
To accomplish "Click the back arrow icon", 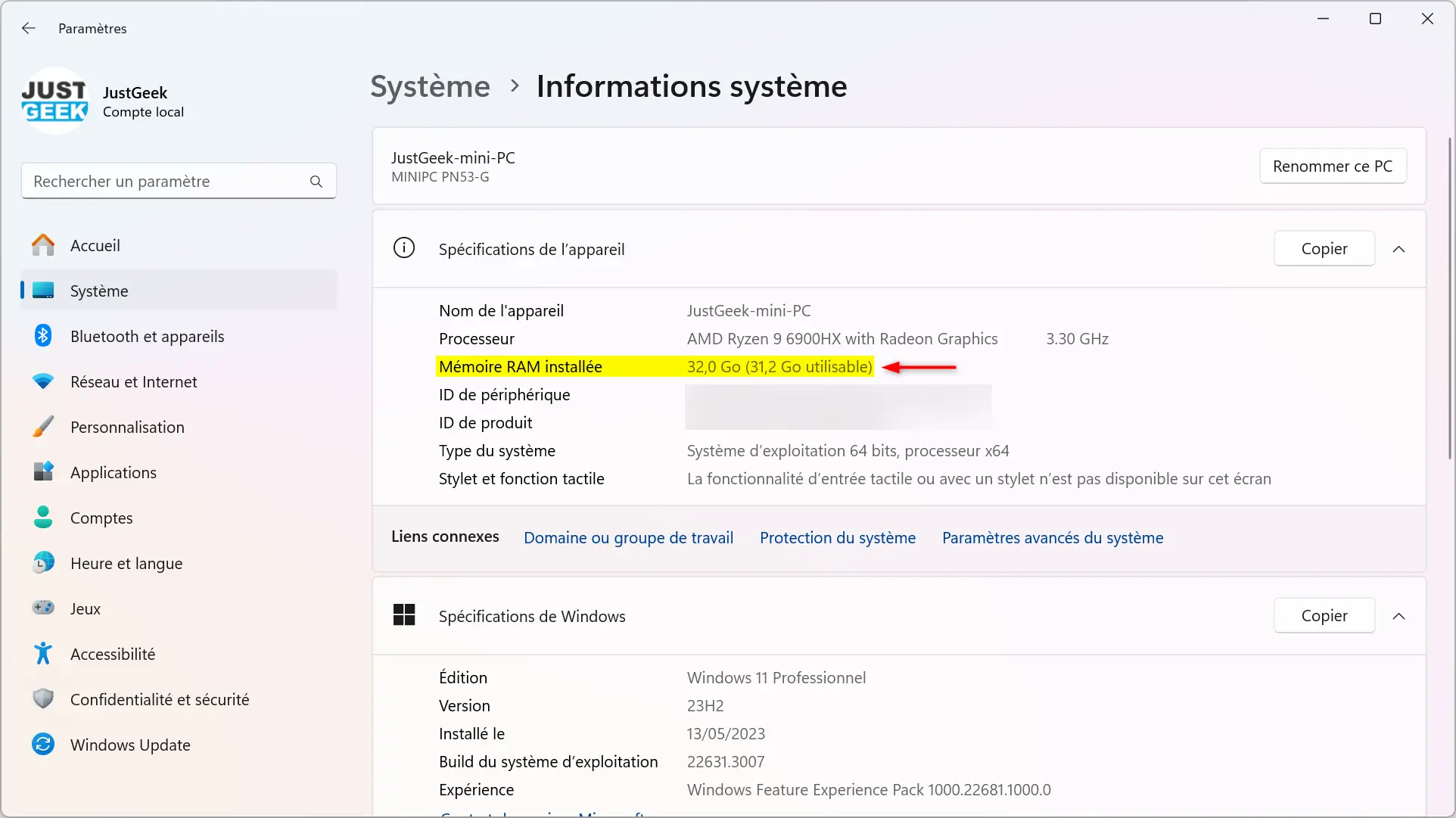I will pyautogui.click(x=29, y=28).
